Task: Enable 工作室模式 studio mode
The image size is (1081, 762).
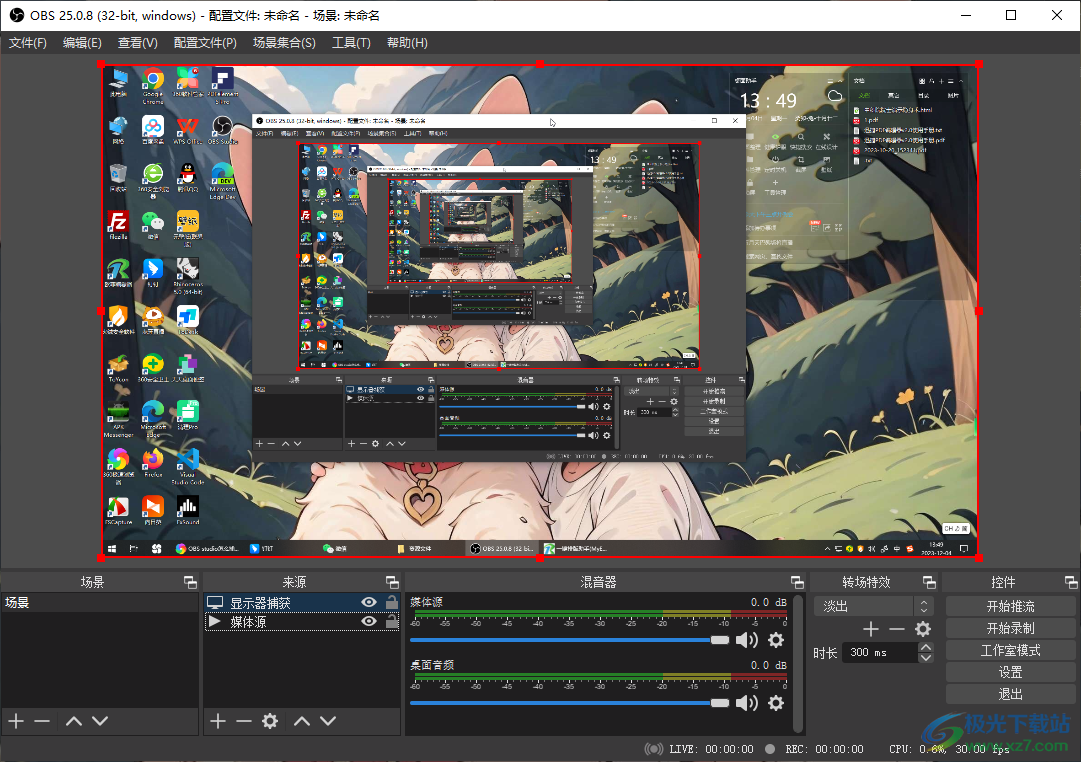Action: [1011, 650]
